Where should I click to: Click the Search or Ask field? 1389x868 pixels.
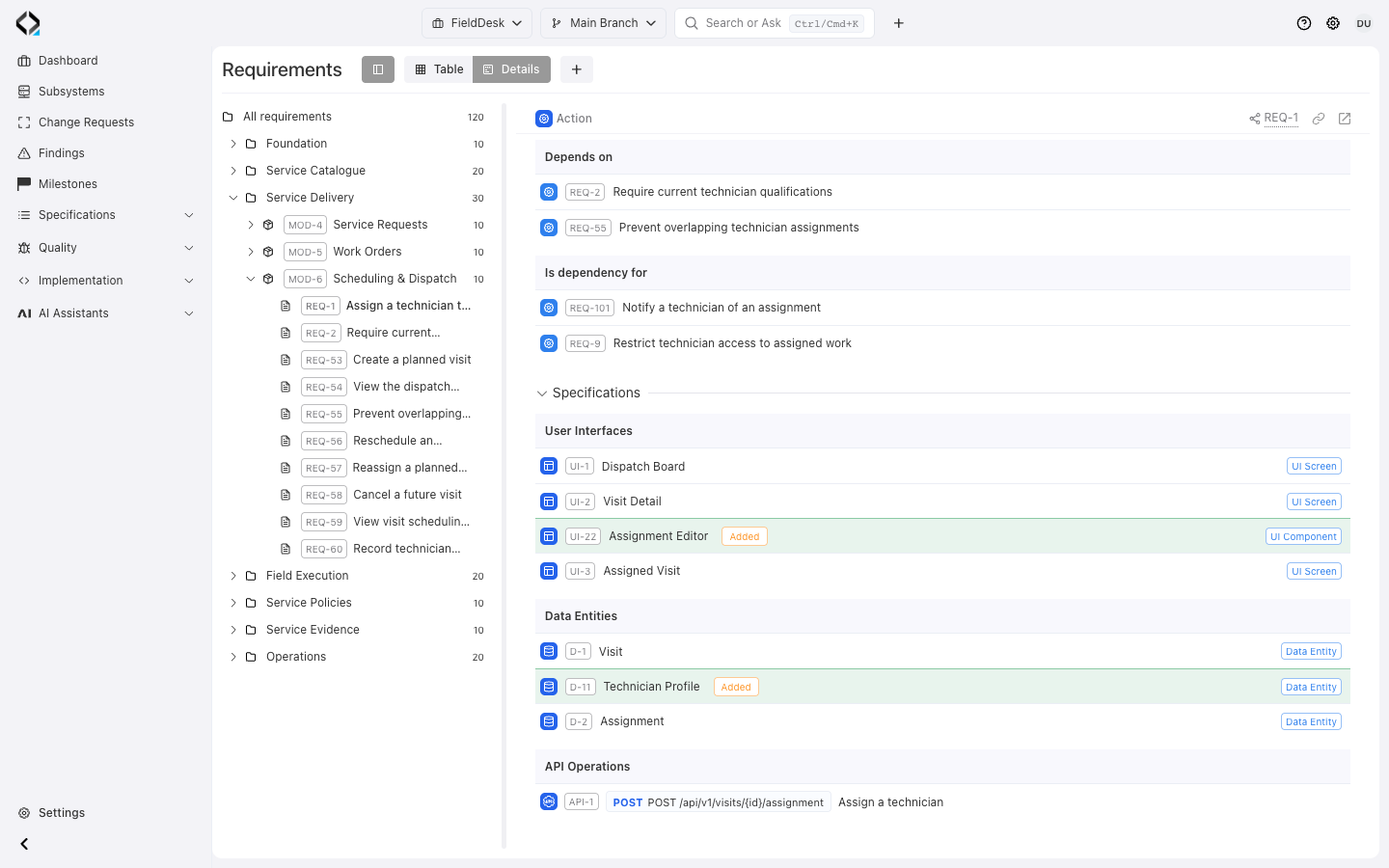pyautogui.click(x=775, y=23)
